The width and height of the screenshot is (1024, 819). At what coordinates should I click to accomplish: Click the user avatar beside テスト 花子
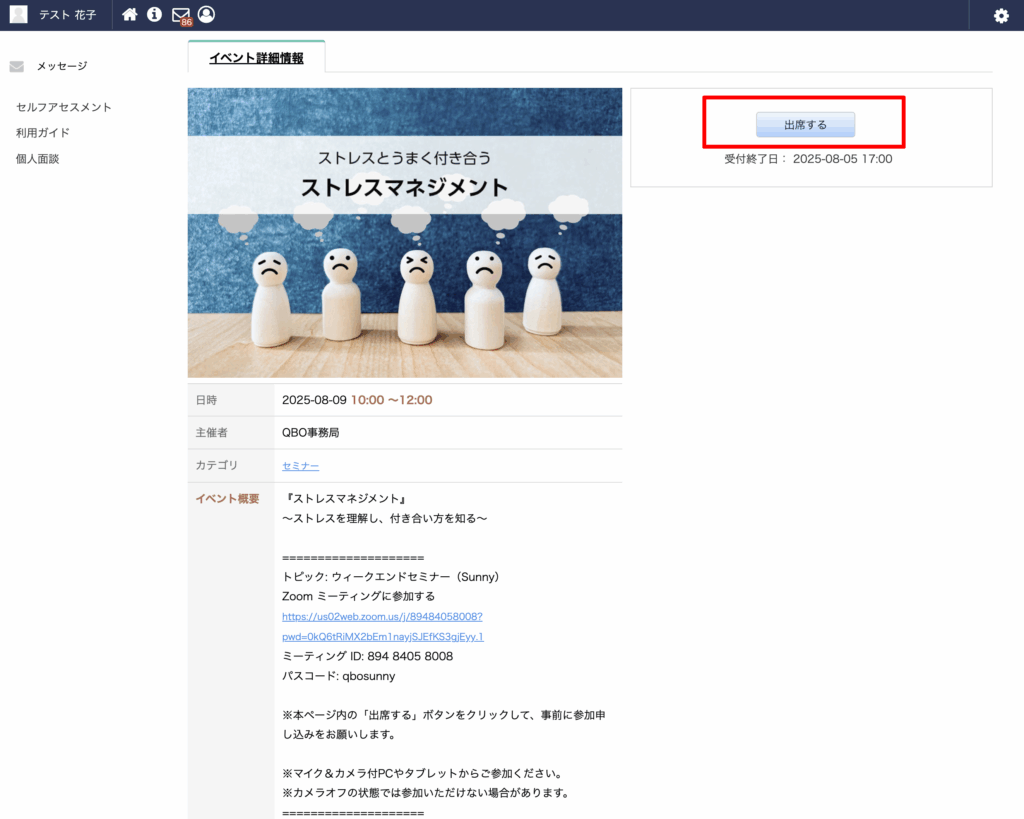(18, 15)
